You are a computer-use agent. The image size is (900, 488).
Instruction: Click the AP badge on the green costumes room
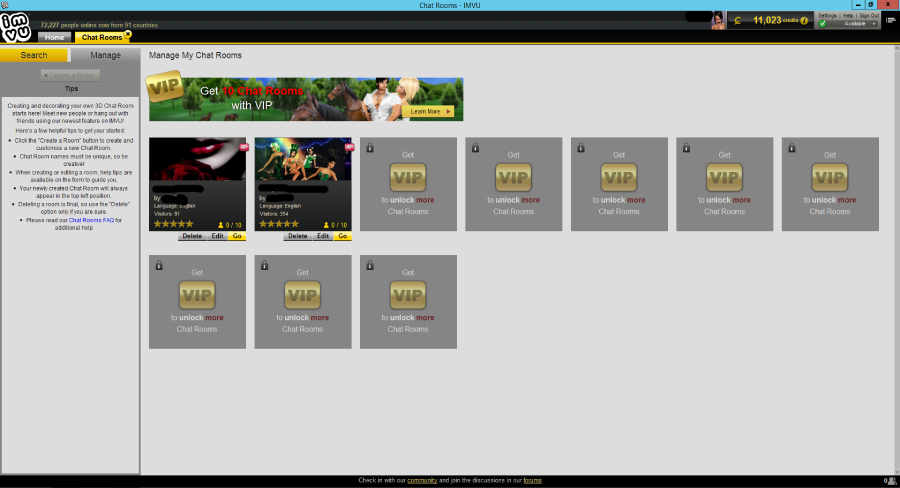[x=349, y=147]
